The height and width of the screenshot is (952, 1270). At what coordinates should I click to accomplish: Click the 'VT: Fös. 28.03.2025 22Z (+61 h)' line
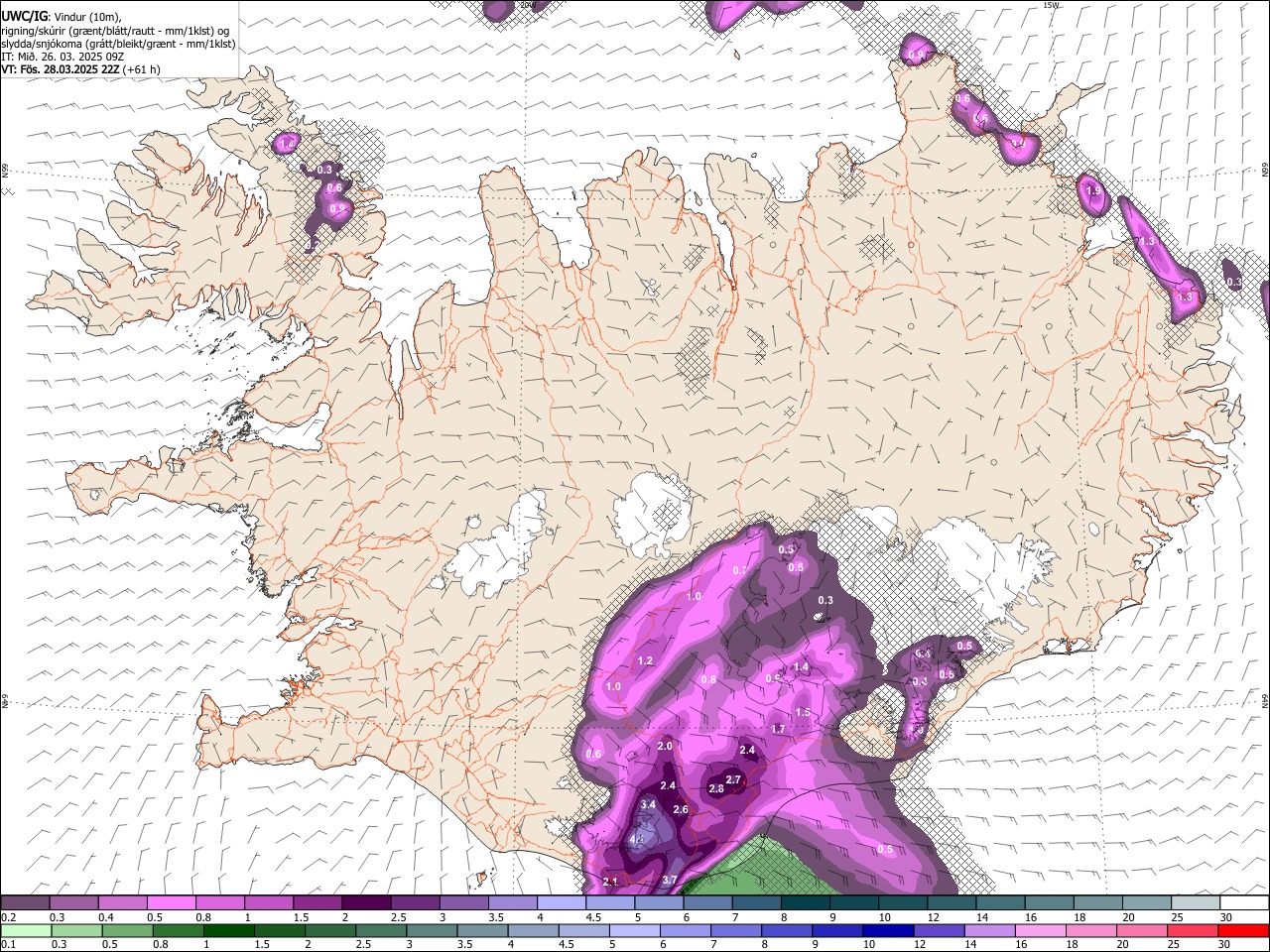[x=80, y=69]
